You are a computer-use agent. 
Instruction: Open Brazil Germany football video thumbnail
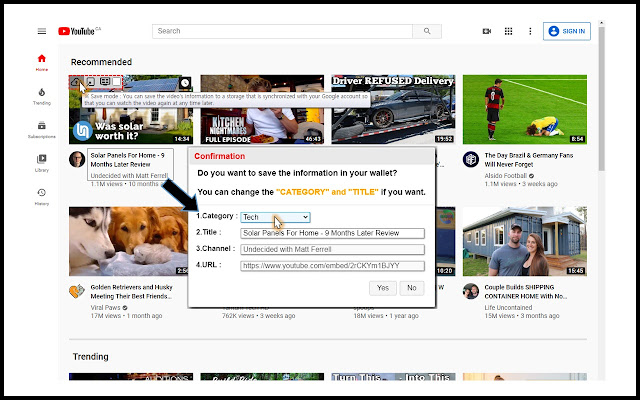point(525,109)
